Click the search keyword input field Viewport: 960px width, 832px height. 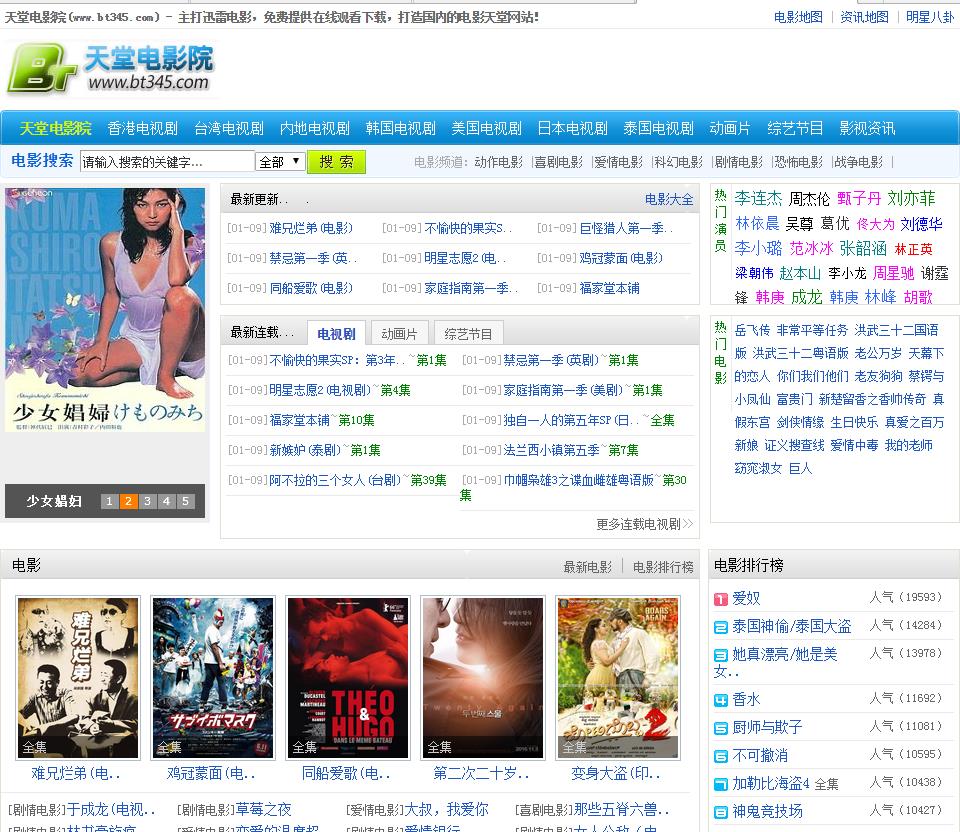tap(167, 162)
